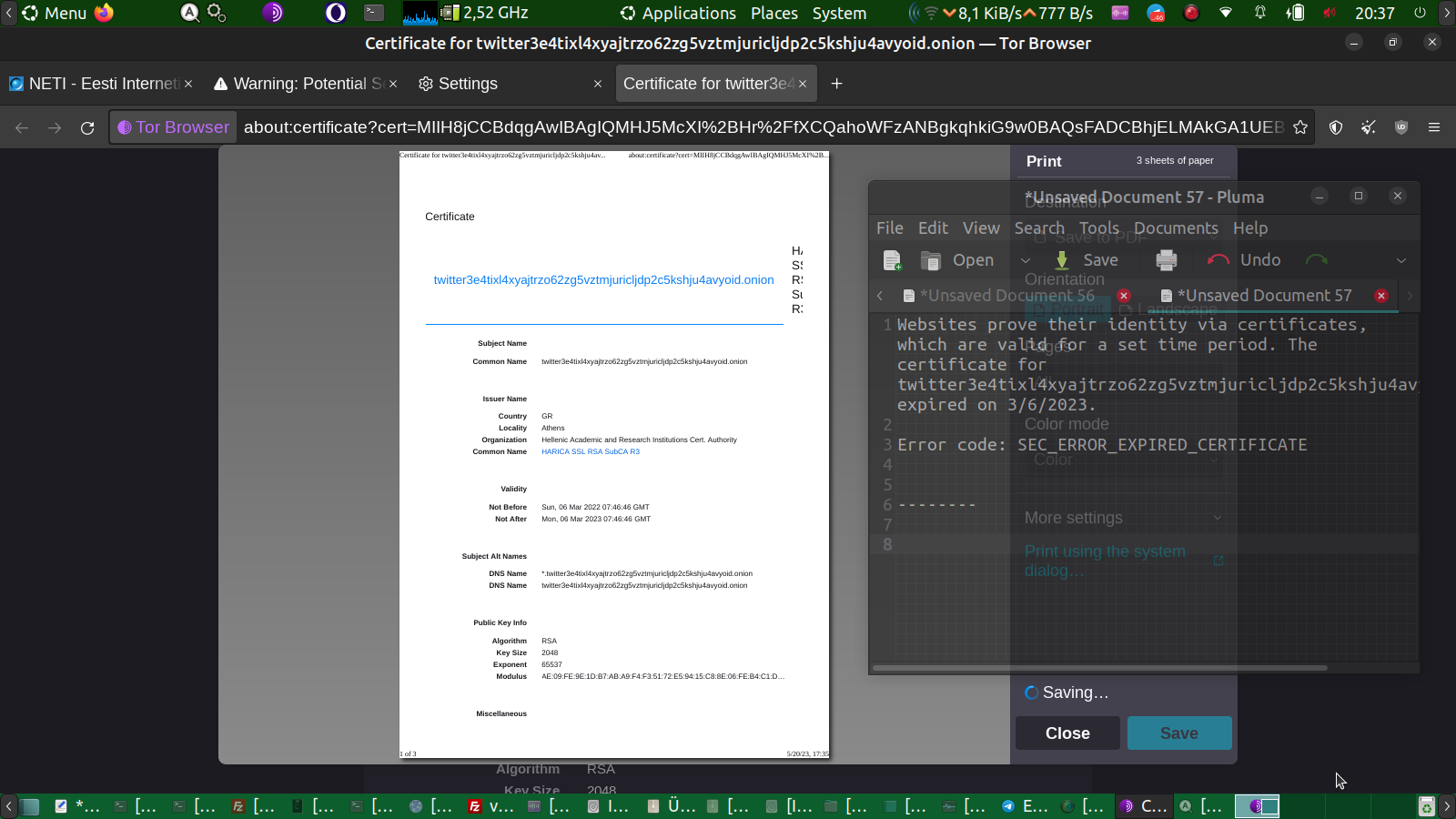Open the Pluma File menu
Image resolution: width=1456 pixels, height=819 pixels.
tap(890, 228)
